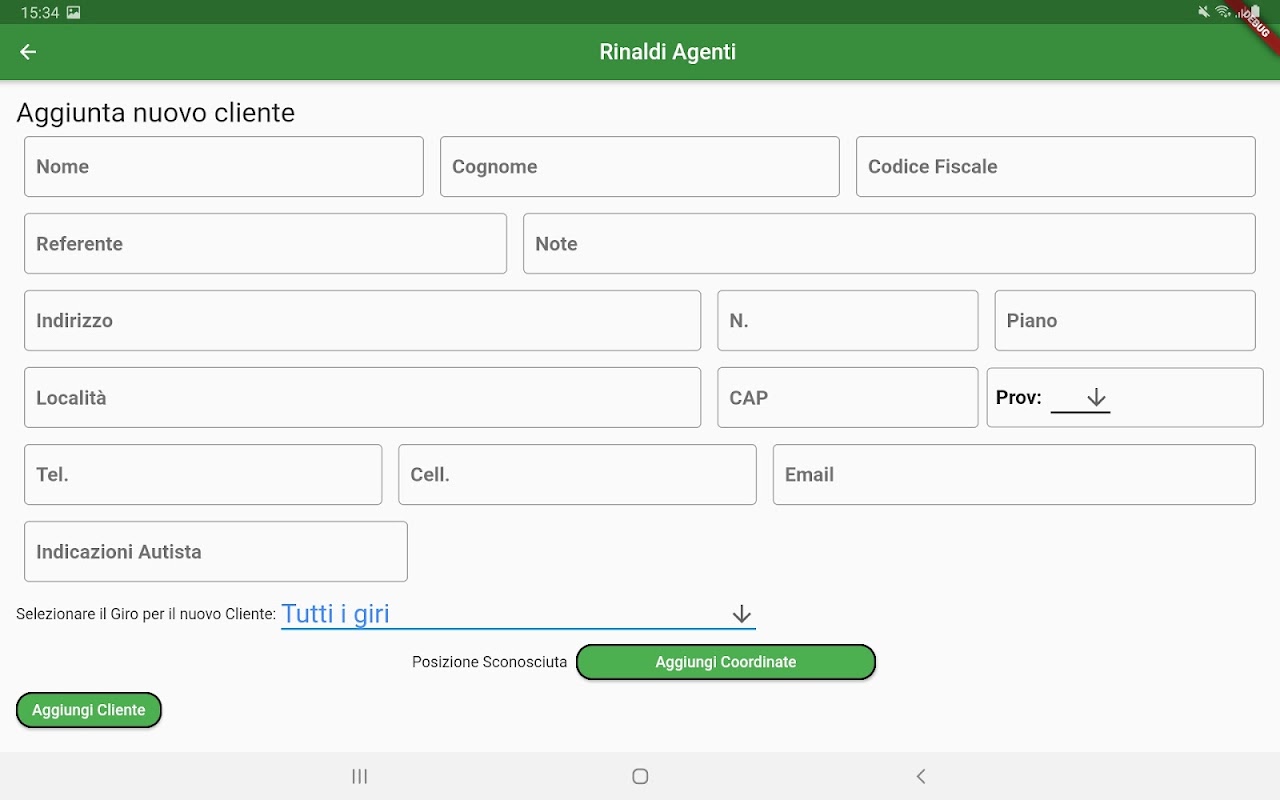The width and height of the screenshot is (1280, 800).
Task: Open the Prov province dropdown
Action: pos(1081,398)
